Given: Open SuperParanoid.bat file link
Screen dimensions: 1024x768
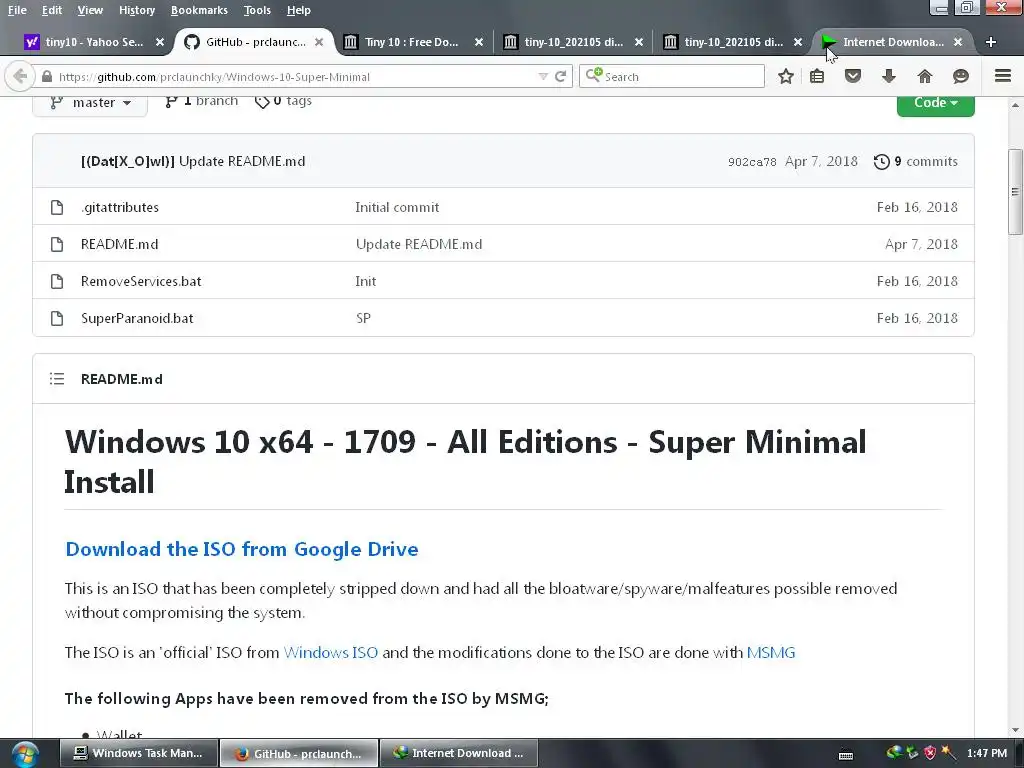Looking at the screenshot, I should click(x=137, y=318).
